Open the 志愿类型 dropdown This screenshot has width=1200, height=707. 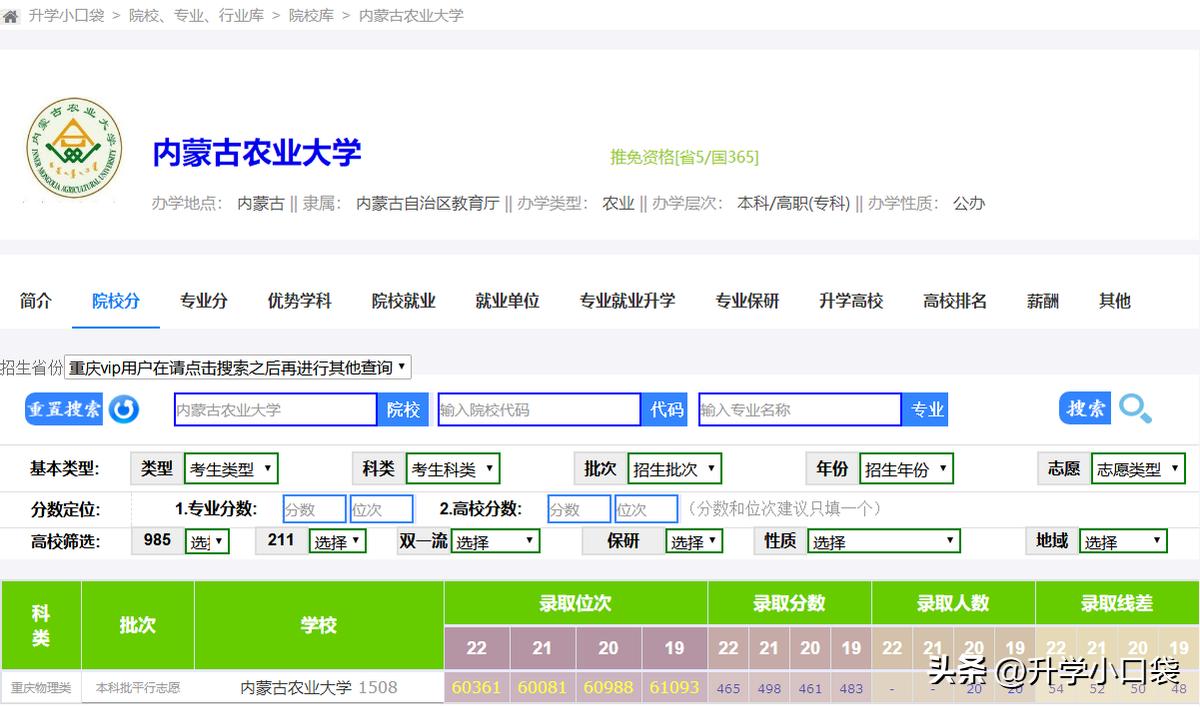tap(1138, 468)
